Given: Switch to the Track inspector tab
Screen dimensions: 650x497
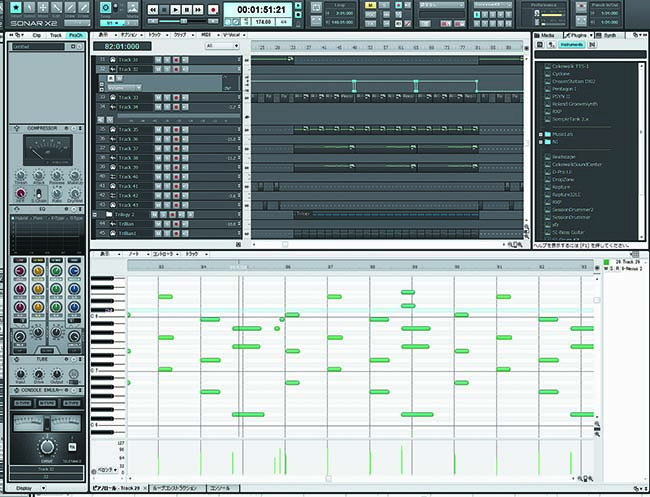Looking at the screenshot, I should pyautogui.click(x=56, y=36).
